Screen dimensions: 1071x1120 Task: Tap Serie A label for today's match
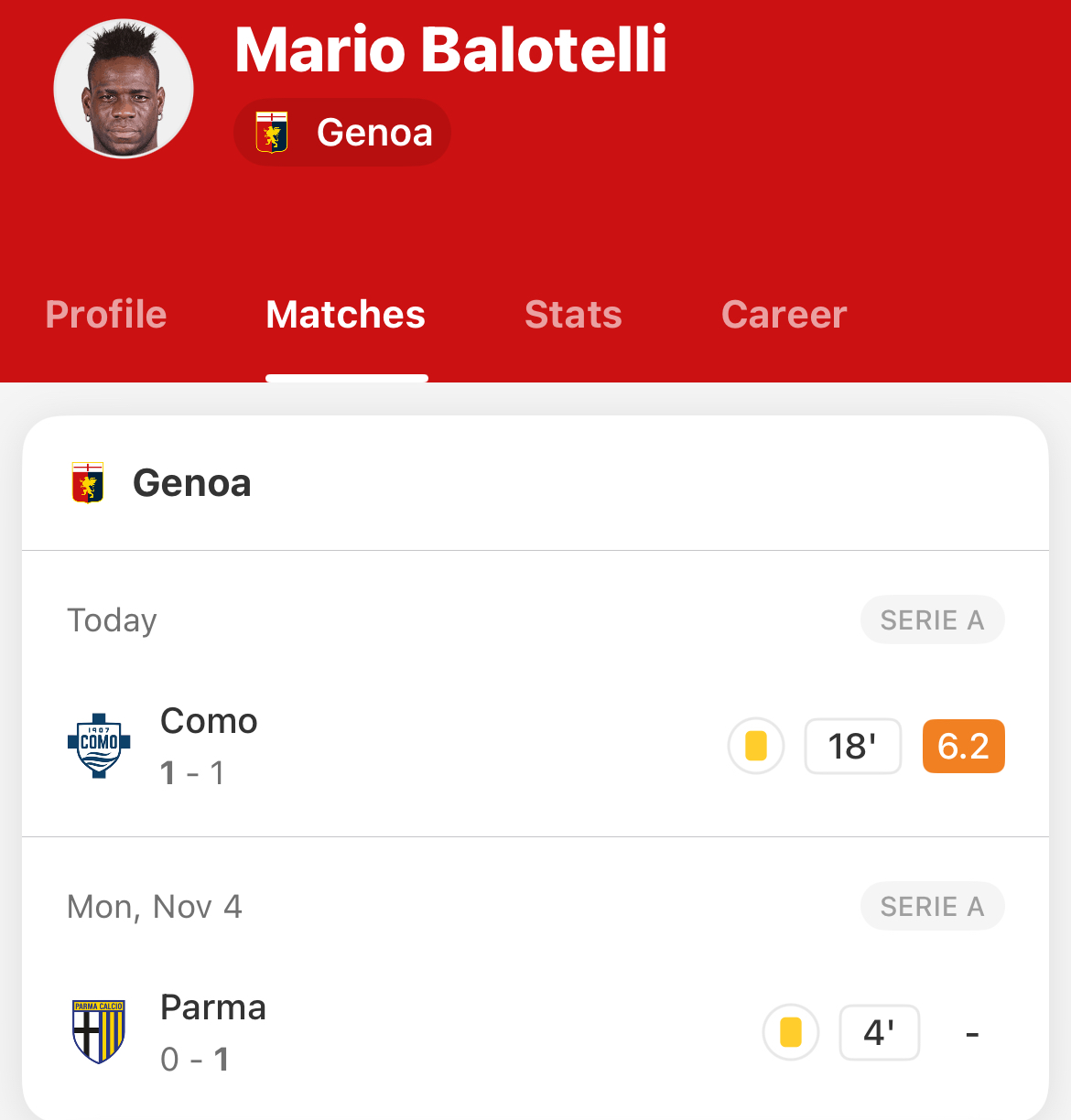933,620
